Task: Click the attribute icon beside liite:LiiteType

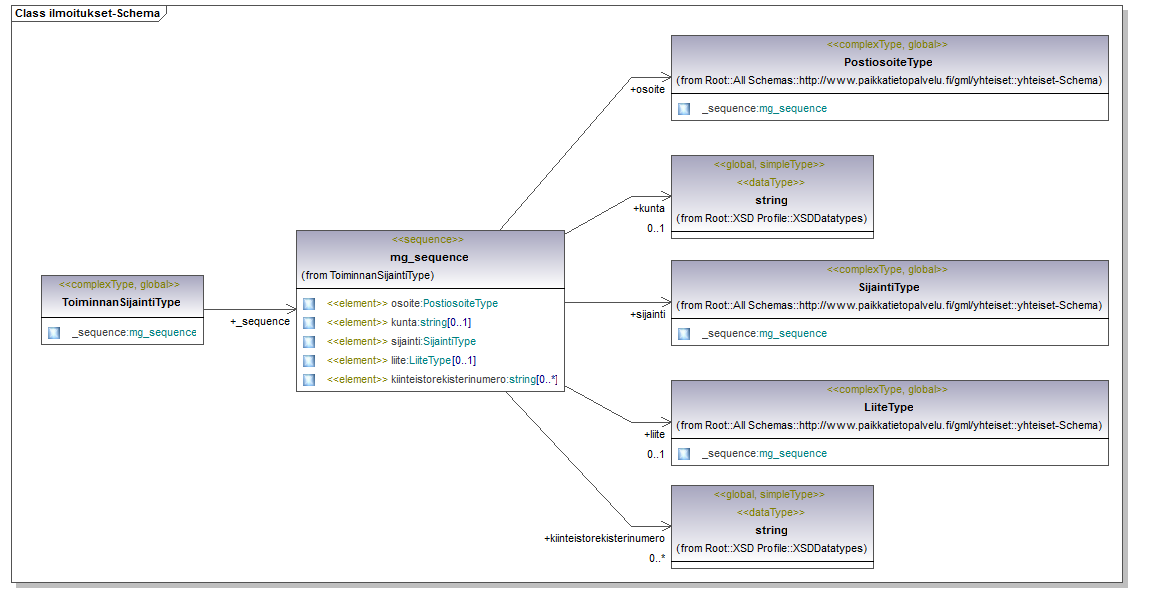Action: 309,360
